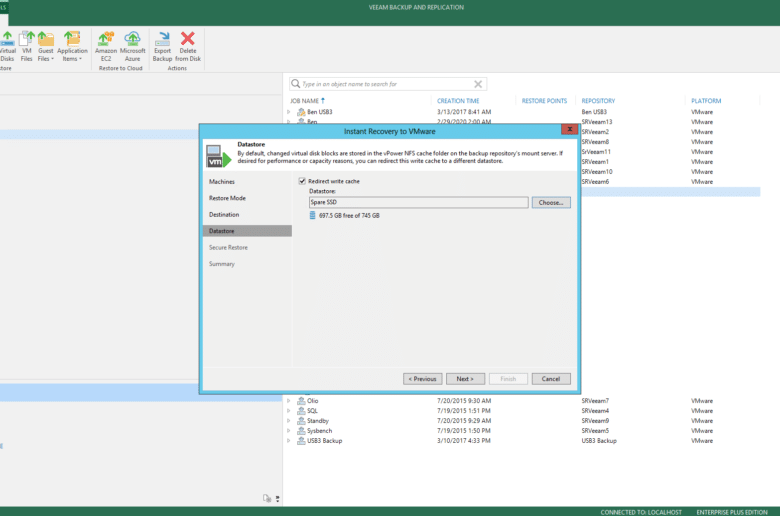This screenshot has height=516, width=780.
Task: Click the search magnifier icon
Action: (295, 84)
